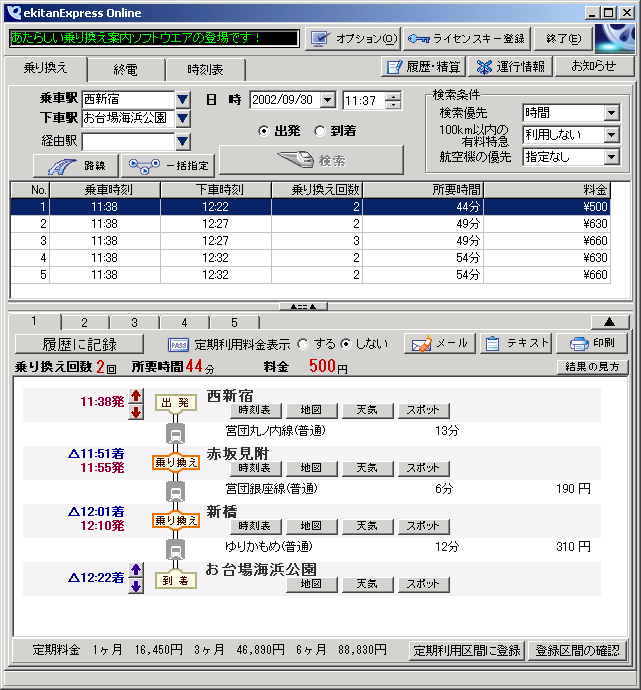Image resolution: width=641 pixels, height=690 pixels.
Task: Open route result tab 5
Action: pos(234,323)
